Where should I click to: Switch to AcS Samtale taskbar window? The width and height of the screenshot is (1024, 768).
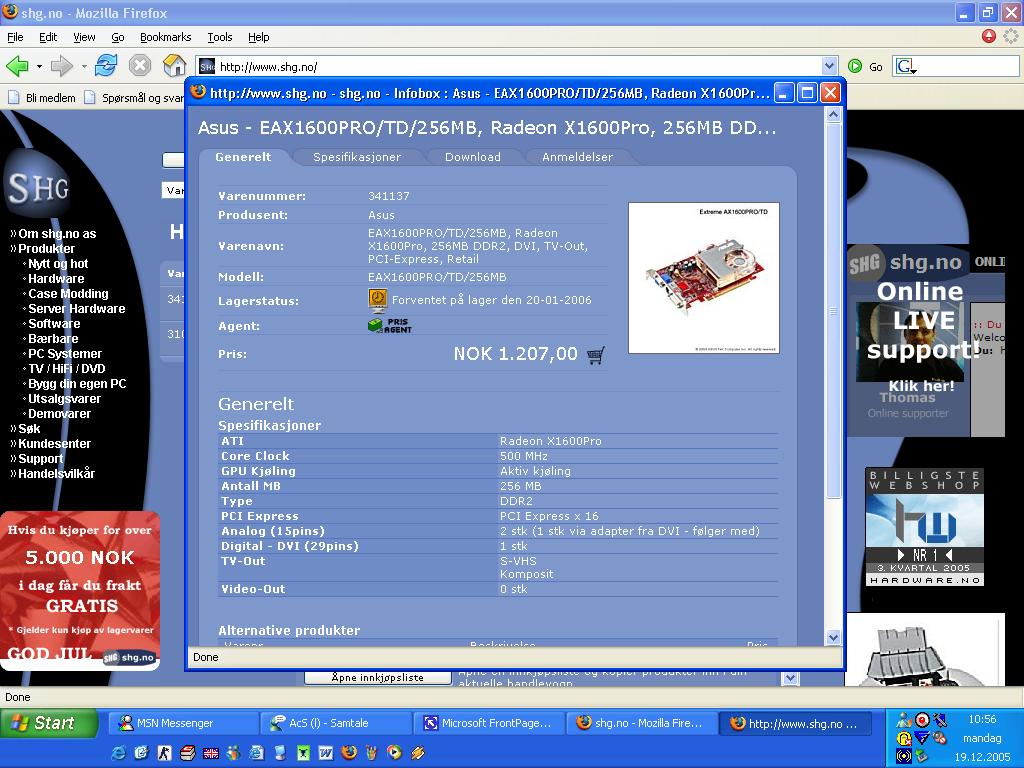click(x=336, y=724)
